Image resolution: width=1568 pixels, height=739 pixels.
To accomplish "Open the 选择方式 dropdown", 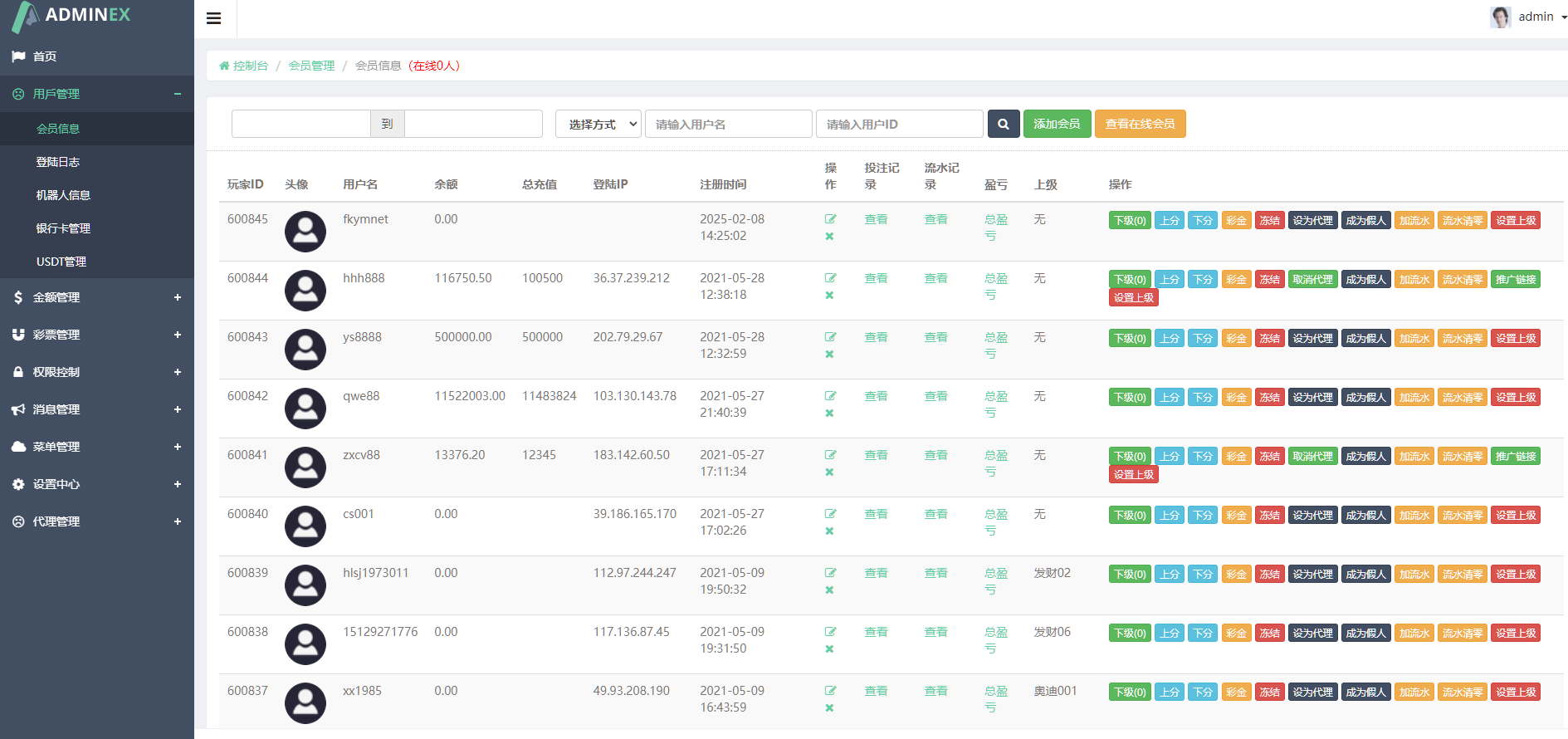I will point(598,124).
